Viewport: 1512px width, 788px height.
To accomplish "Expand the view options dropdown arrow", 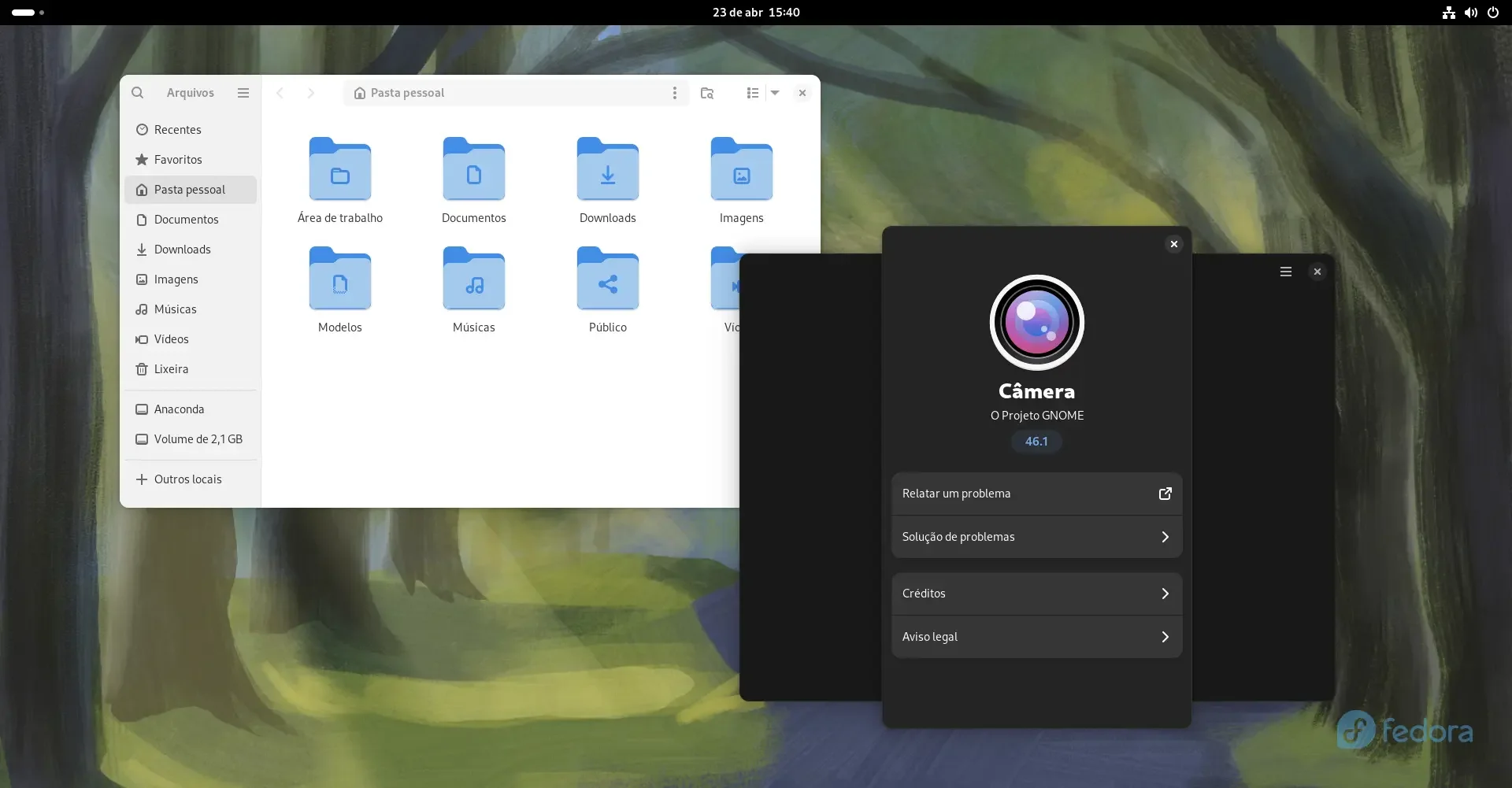I will point(775,93).
